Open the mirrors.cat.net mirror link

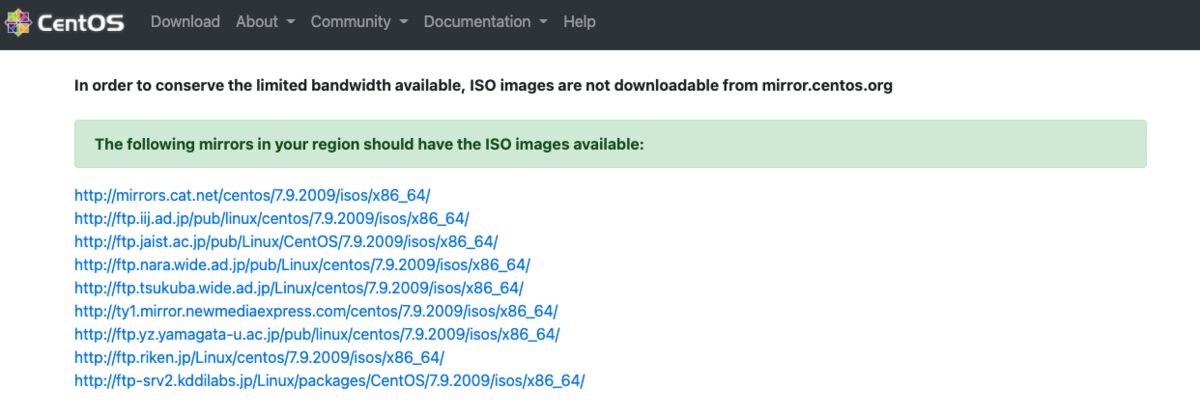(252, 195)
